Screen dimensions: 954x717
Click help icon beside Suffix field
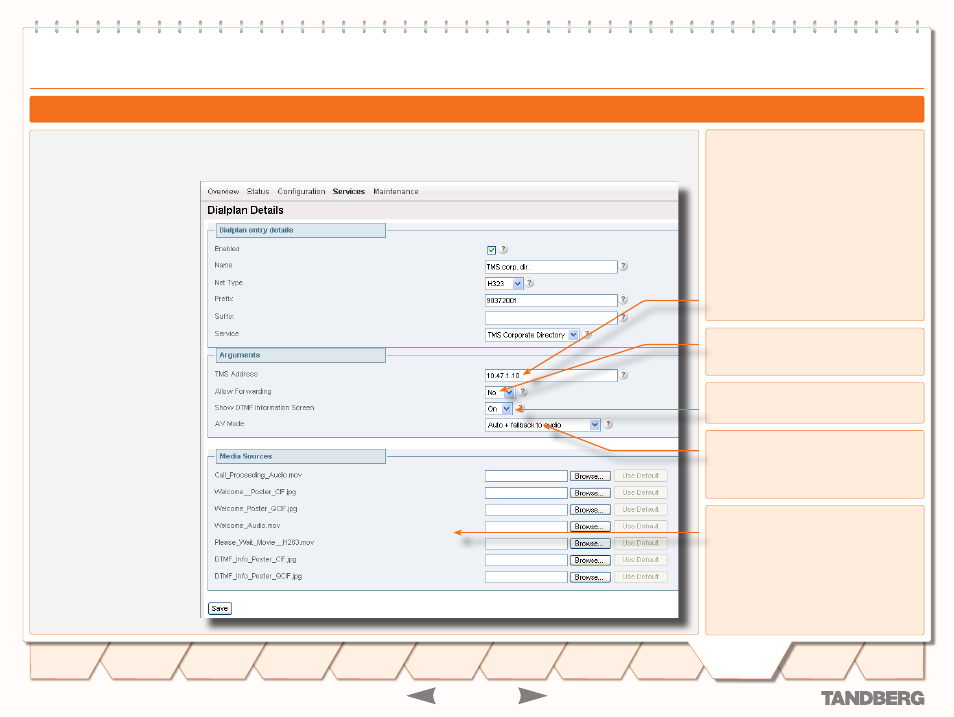tap(624, 317)
